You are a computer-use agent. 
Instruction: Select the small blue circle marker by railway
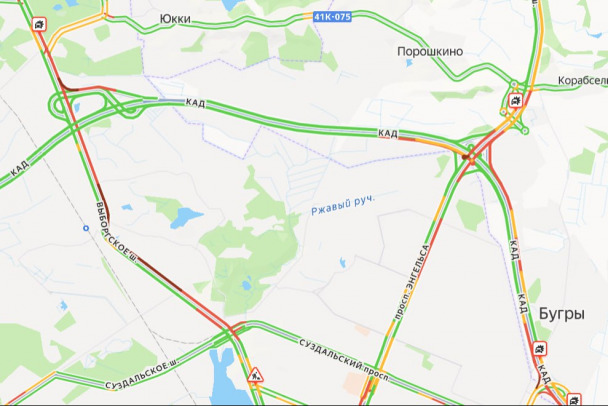tap(86, 228)
